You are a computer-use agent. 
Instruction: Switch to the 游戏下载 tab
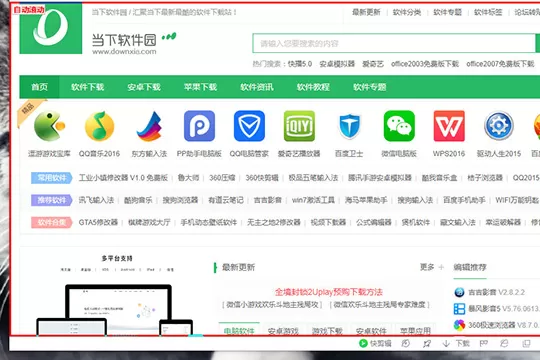[327, 331]
